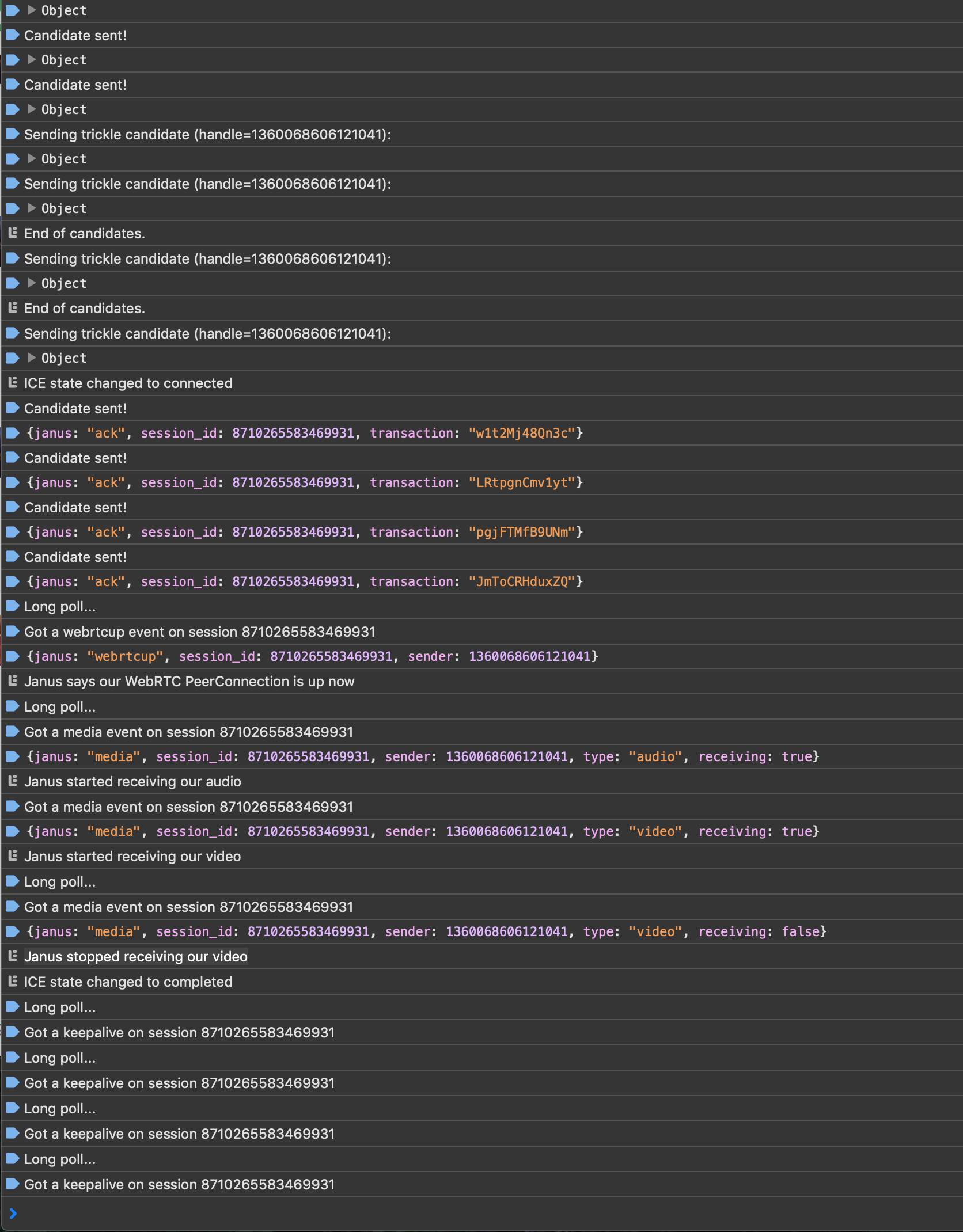Click the janus "webrtcup" object with sender 1360068606121041

tap(313, 657)
